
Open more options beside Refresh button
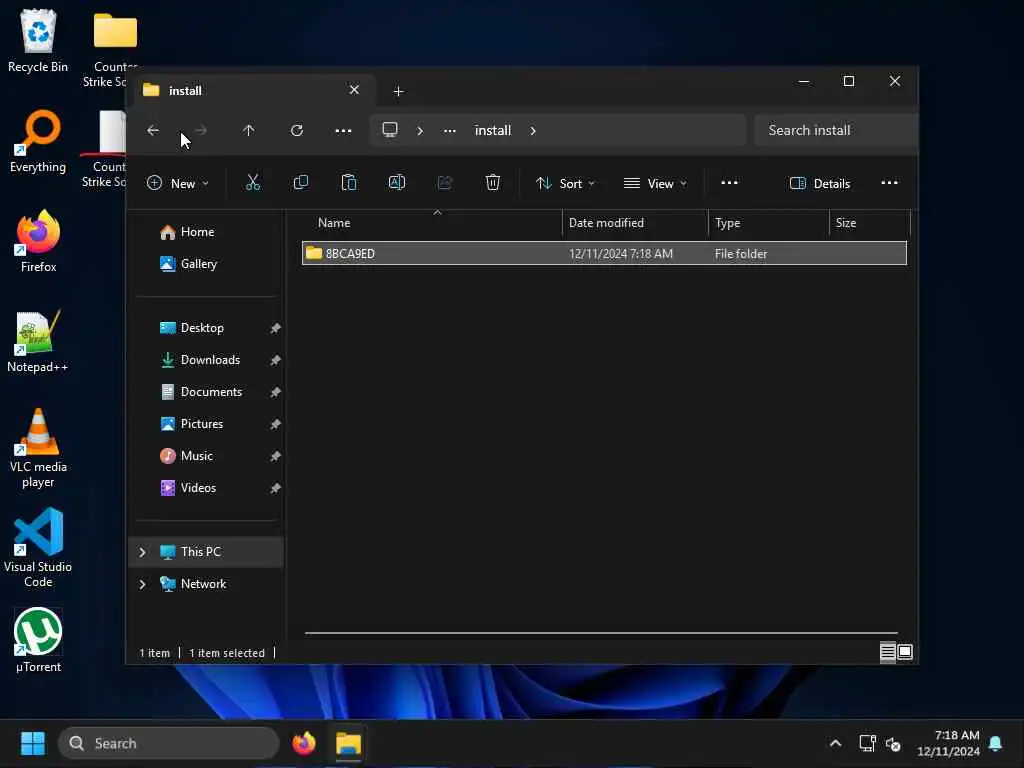click(344, 131)
